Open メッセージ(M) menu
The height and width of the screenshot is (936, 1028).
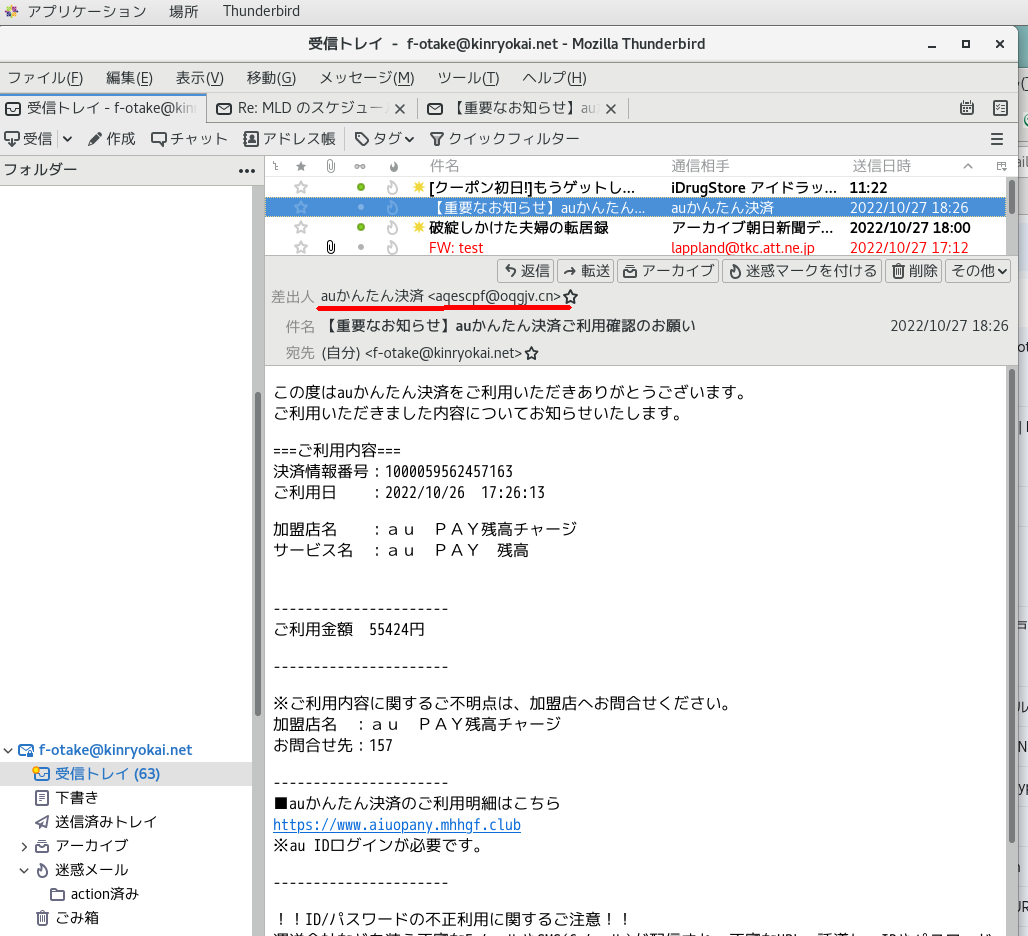[366, 78]
